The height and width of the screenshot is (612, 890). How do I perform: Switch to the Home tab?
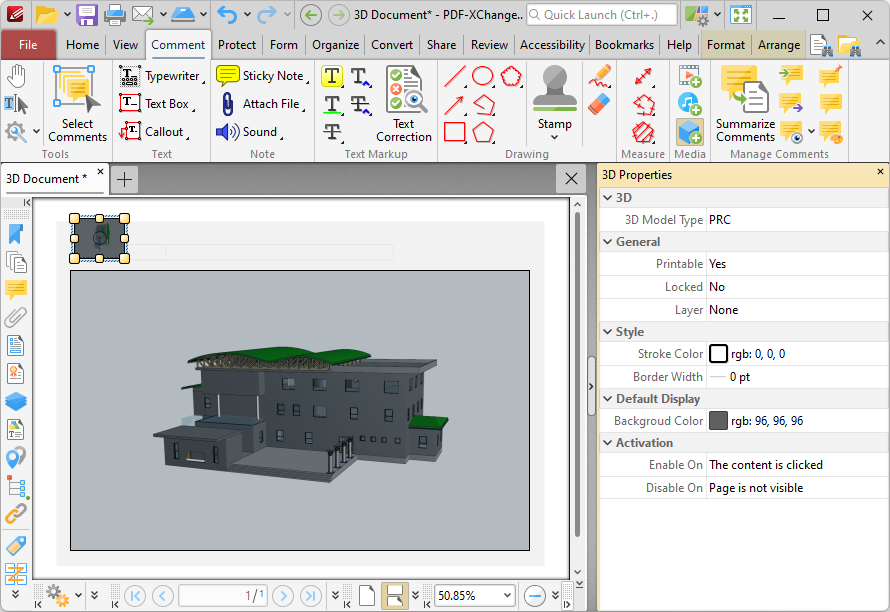82,45
